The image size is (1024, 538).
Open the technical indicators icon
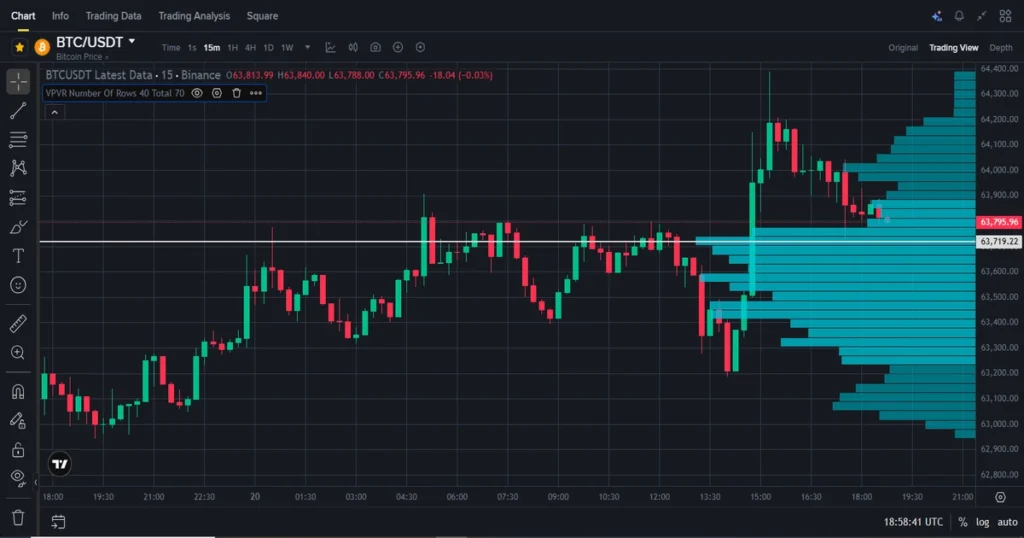(330, 47)
